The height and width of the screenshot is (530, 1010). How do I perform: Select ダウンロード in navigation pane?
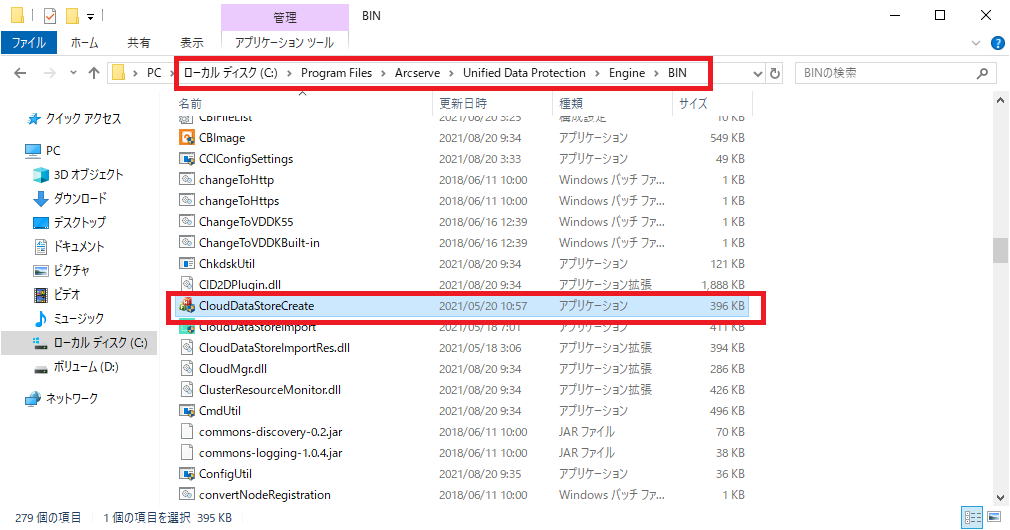pos(80,198)
